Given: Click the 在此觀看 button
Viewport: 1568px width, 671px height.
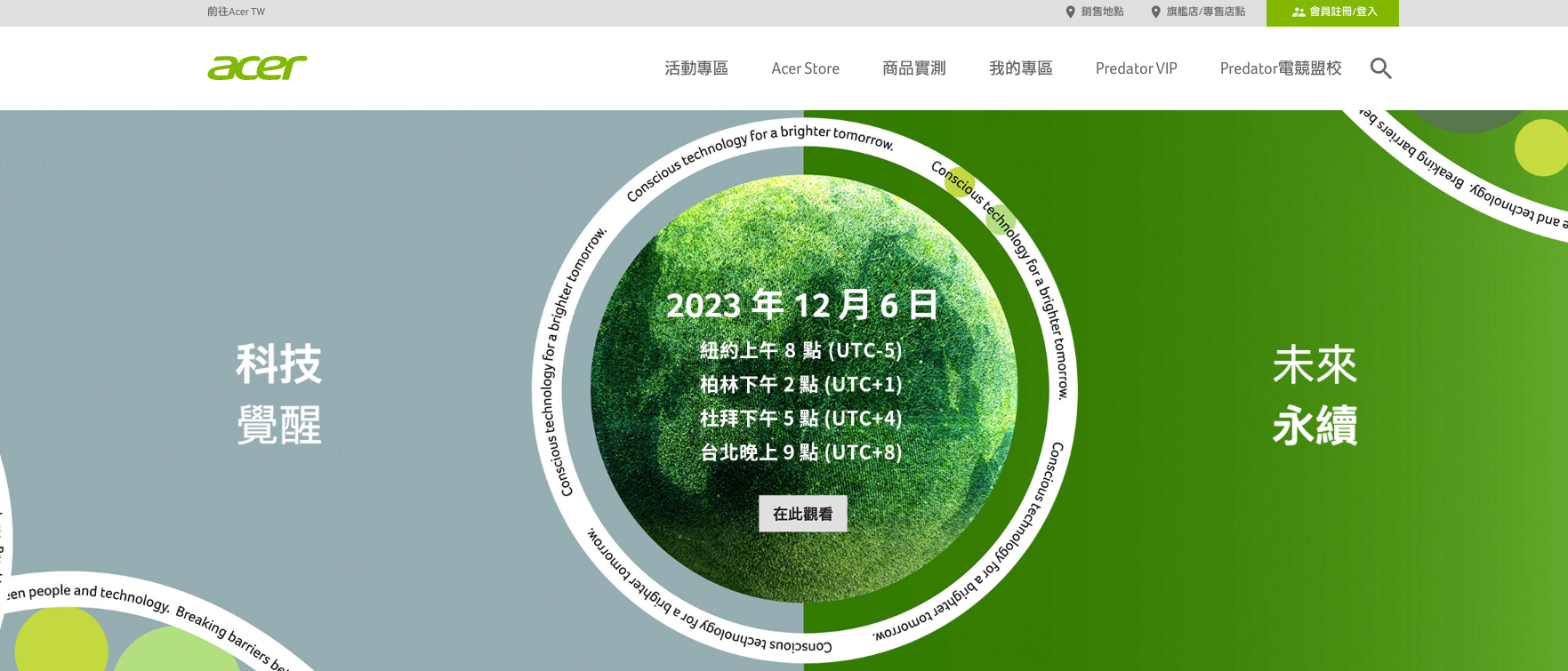Looking at the screenshot, I should click(x=802, y=514).
